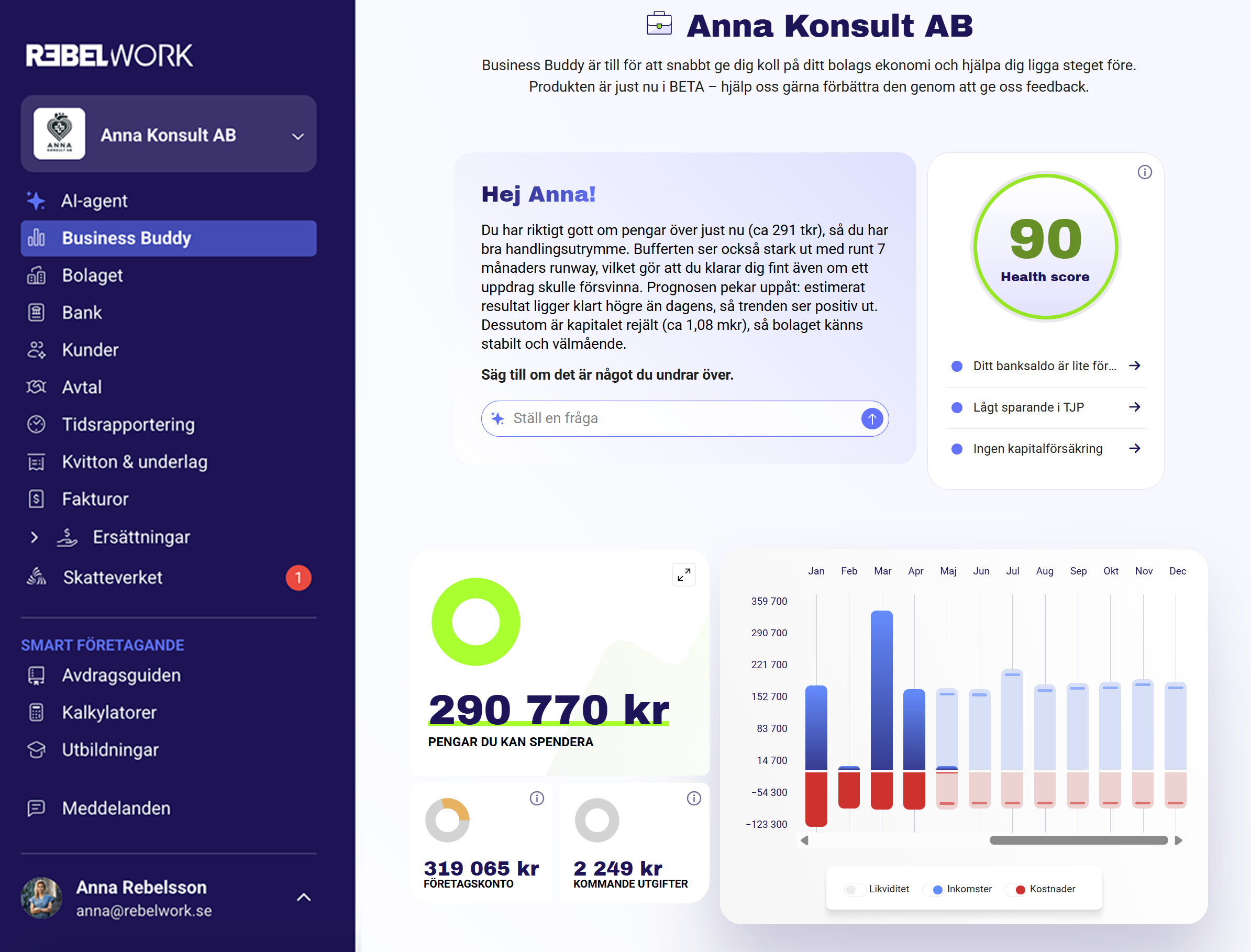Click info icon on Företagskonto card
The height and width of the screenshot is (952, 1251).
pos(537,799)
